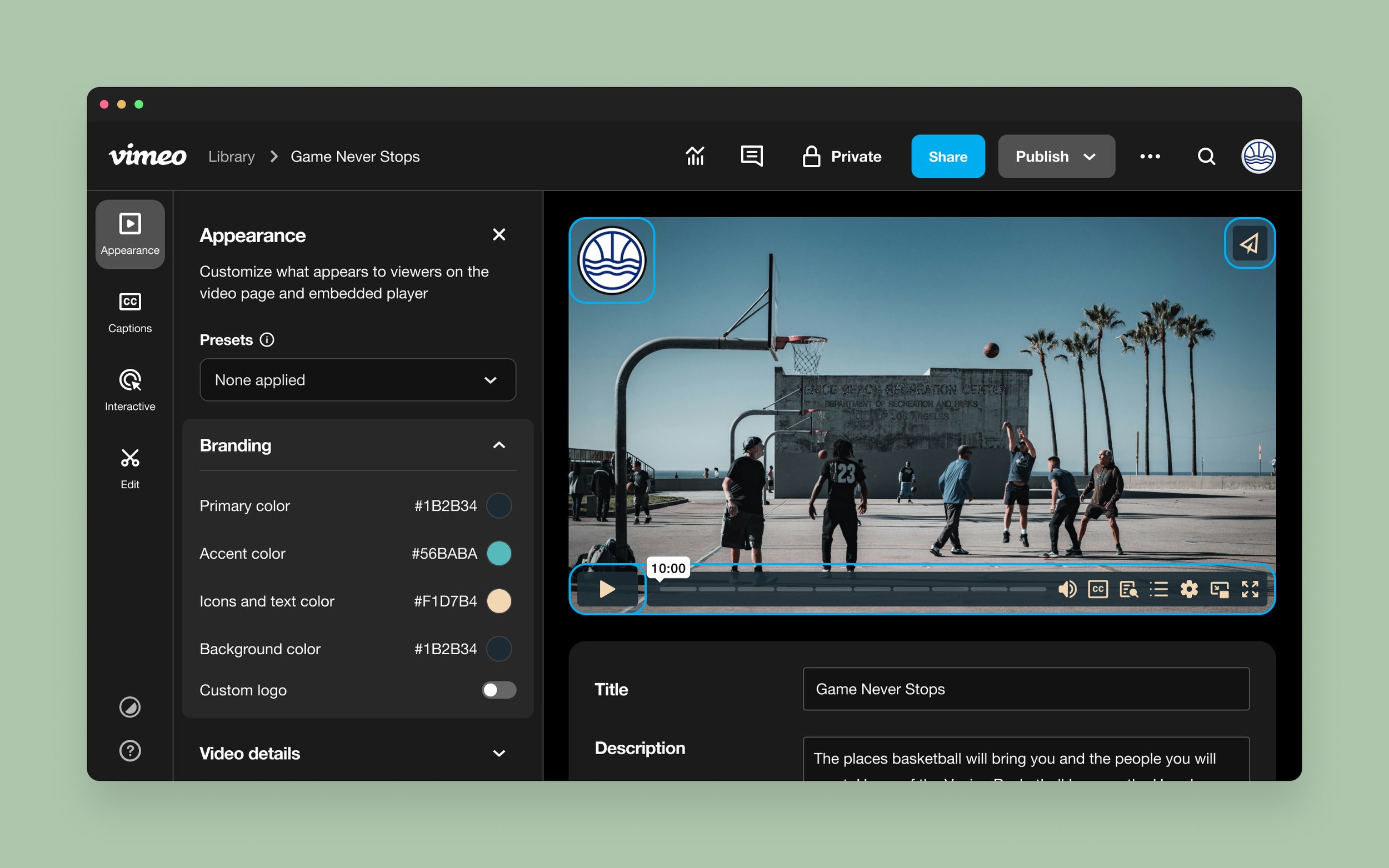Select the Interactive sidebar tab
Viewport: 1389px width, 868px height.
130,390
